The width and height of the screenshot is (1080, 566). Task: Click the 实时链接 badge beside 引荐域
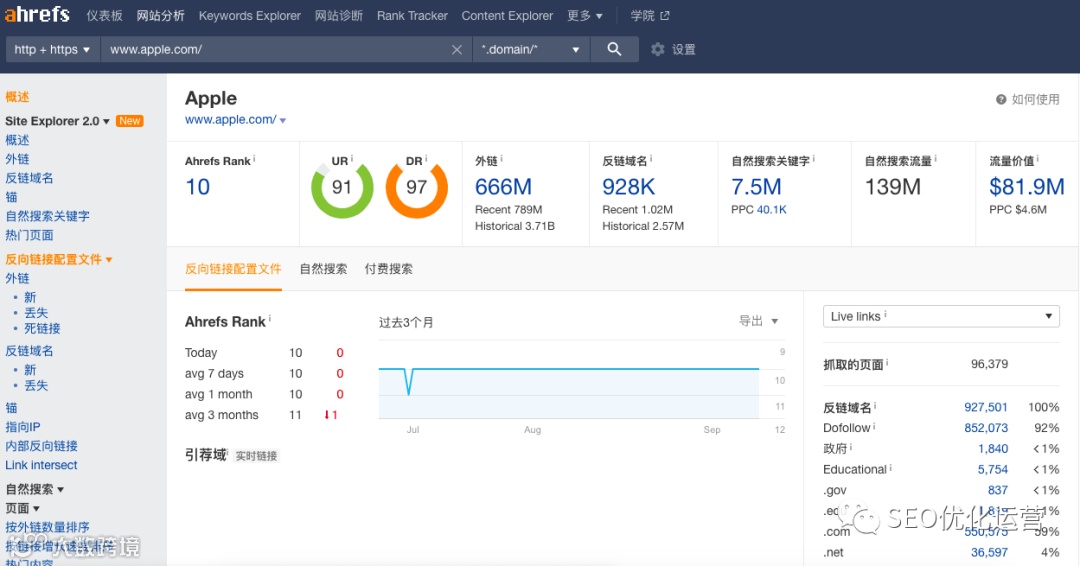coord(256,456)
